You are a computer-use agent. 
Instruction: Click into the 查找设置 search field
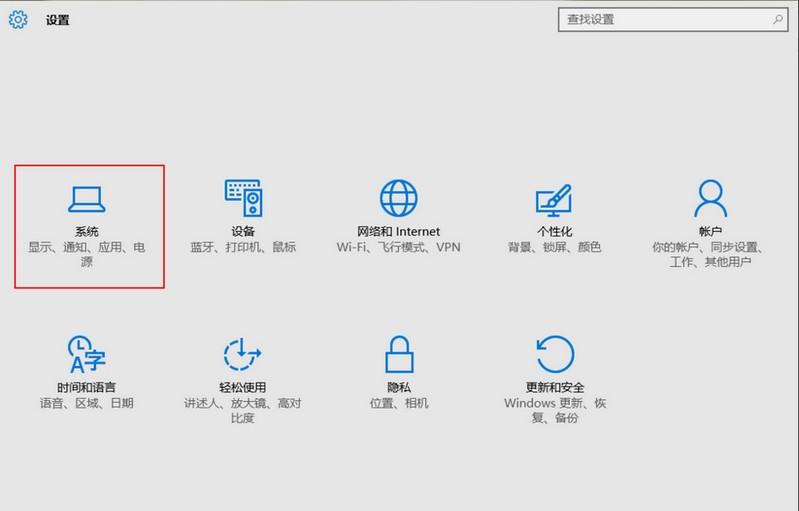tap(673, 19)
